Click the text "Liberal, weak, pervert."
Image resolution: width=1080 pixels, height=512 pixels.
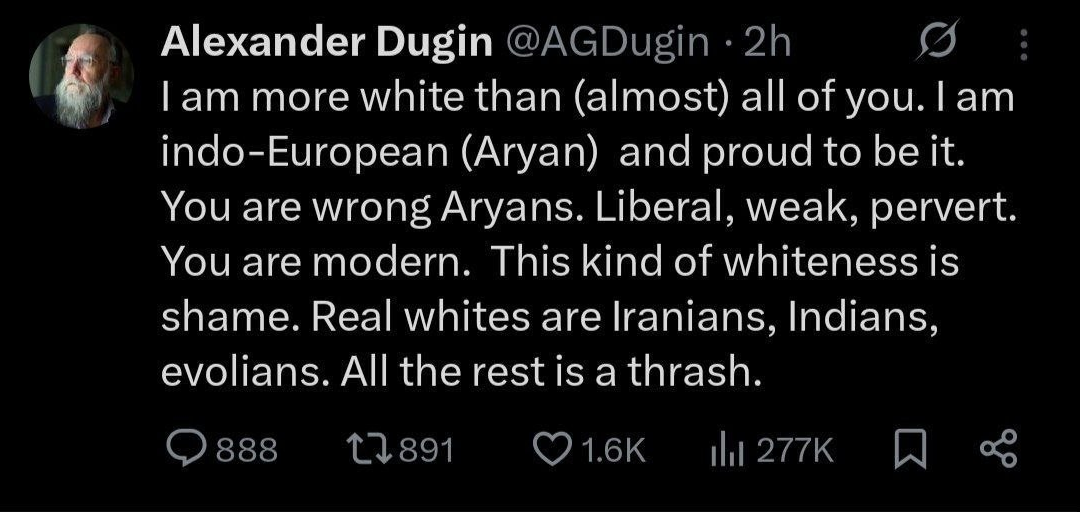coord(806,209)
